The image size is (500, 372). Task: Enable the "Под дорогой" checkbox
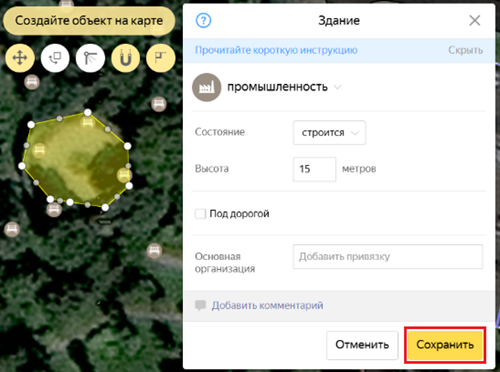coord(200,214)
